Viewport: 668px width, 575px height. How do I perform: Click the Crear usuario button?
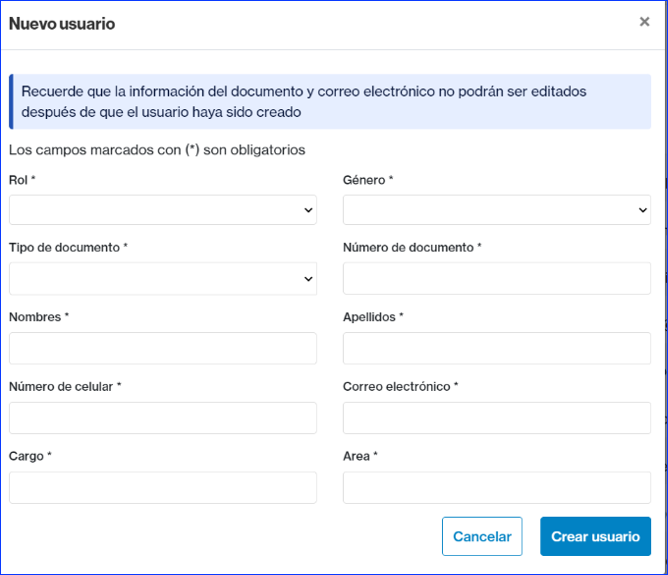(x=595, y=536)
